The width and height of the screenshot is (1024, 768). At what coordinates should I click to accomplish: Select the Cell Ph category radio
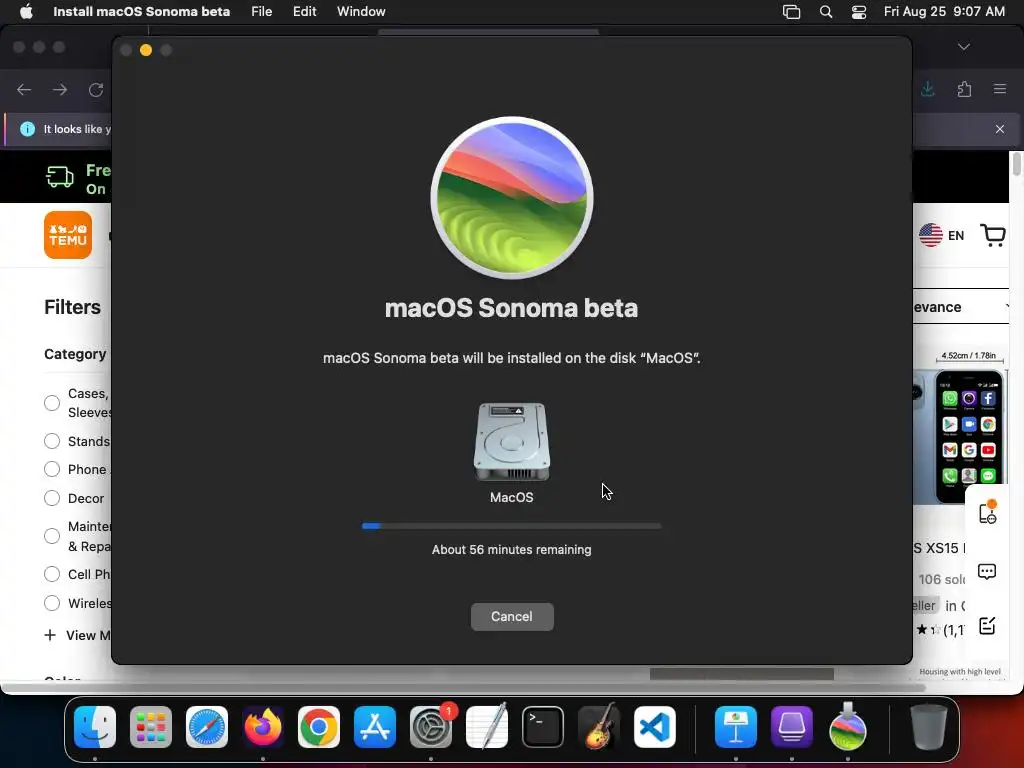(52, 574)
